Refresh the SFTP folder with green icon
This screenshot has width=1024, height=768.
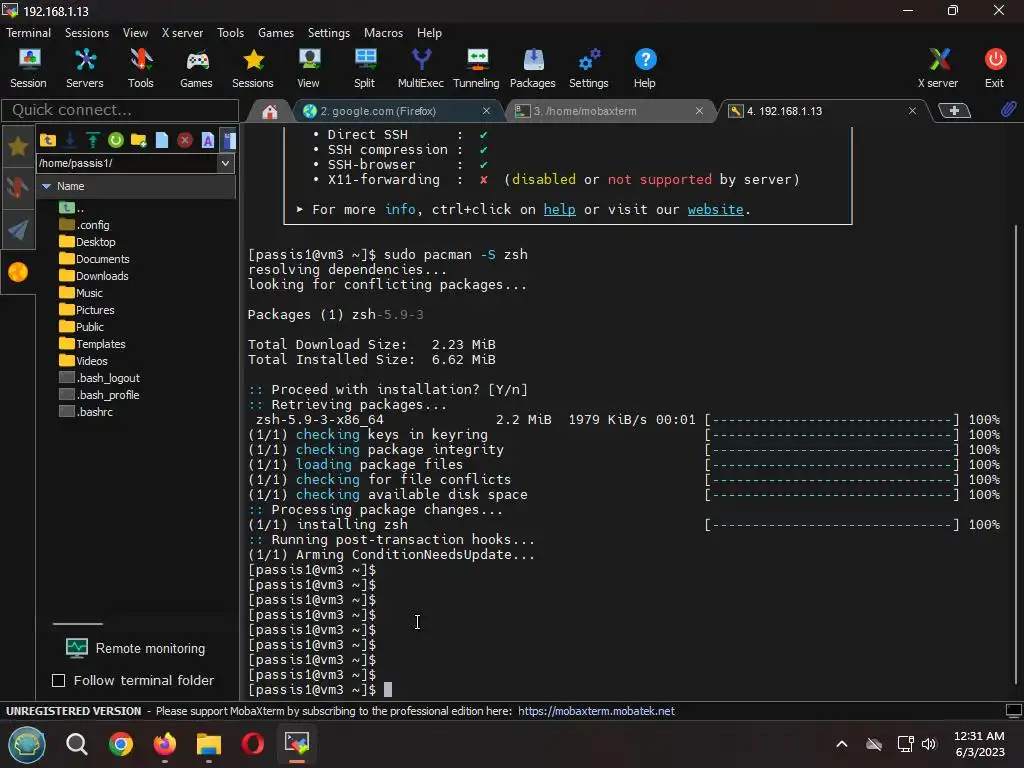[x=116, y=140]
